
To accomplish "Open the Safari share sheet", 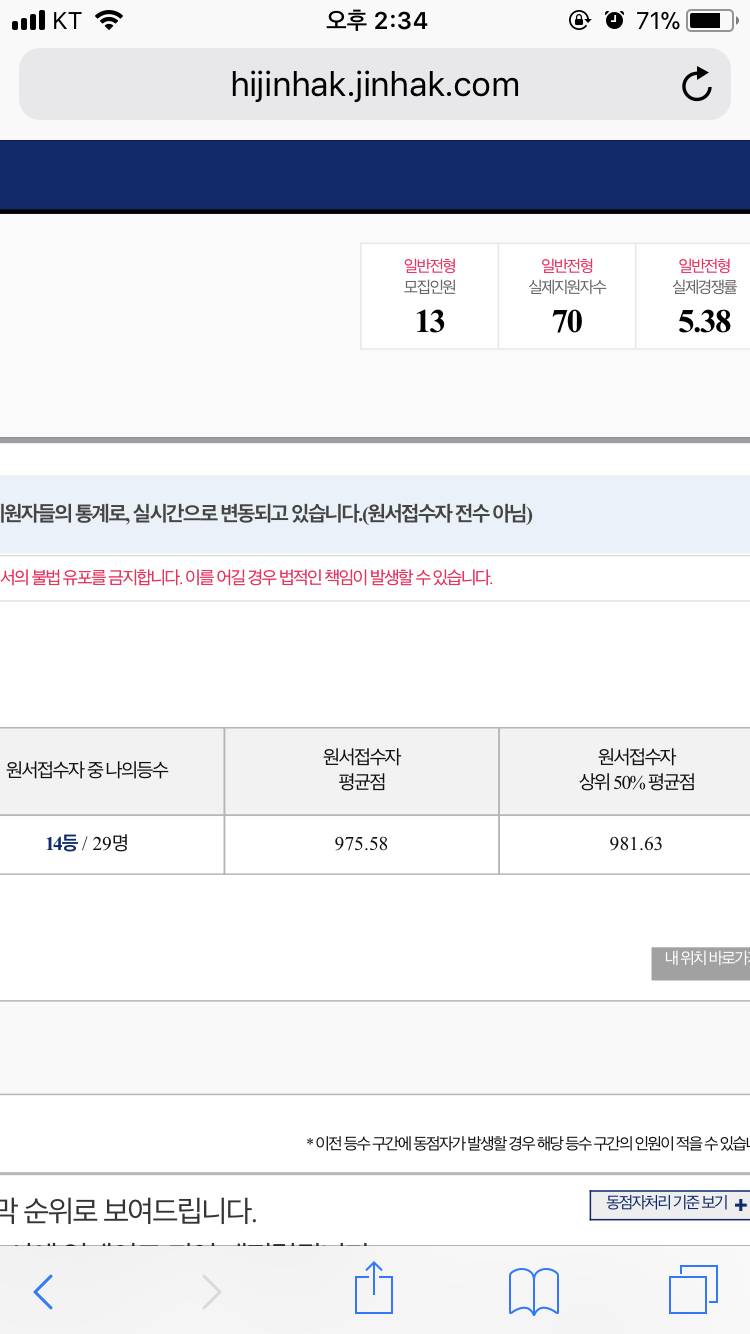I will pyautogui.click(x=373, y=1291).
